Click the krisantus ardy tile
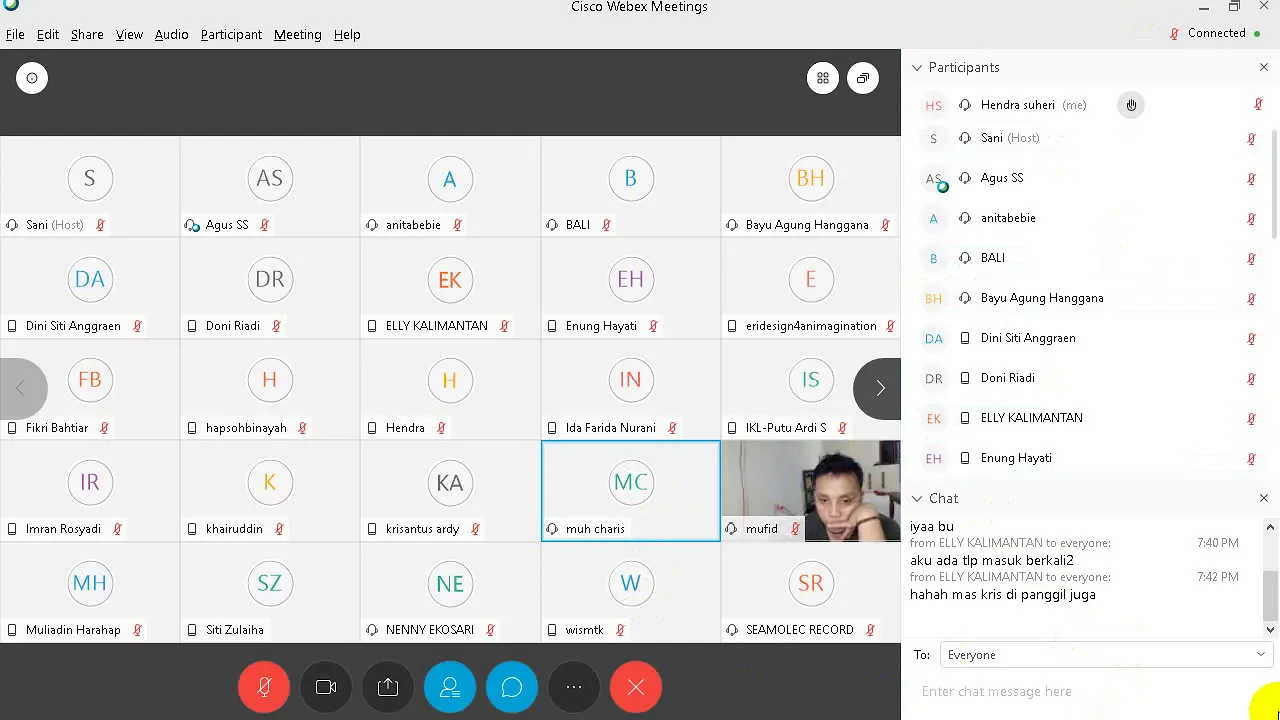The height and width of the screenshot is (720, 1280). [450, 491]
